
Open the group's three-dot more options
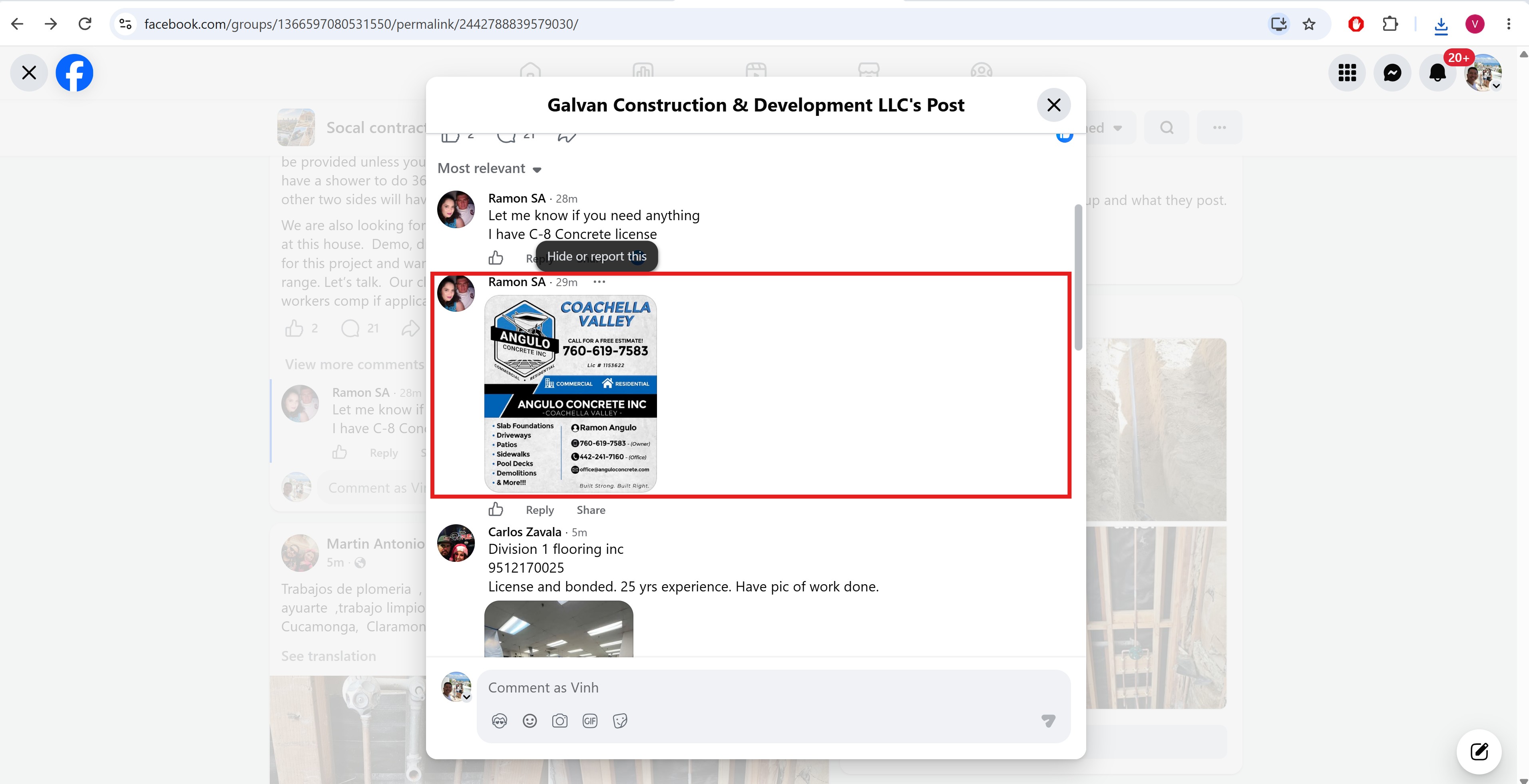[x=1219, y=127]
